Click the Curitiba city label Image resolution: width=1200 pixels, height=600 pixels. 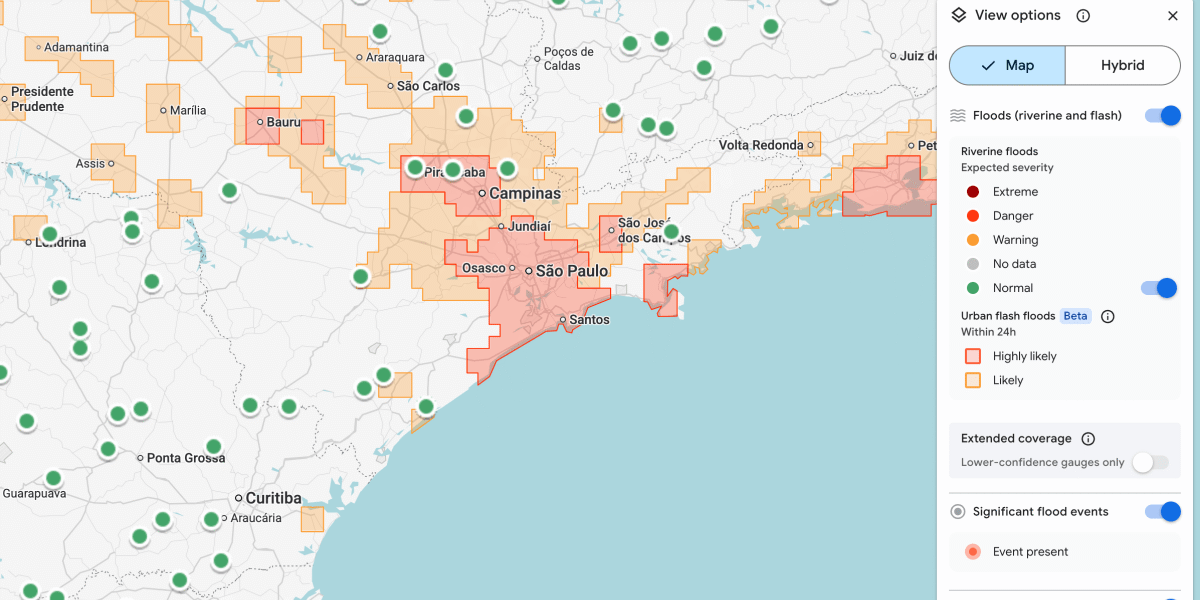(x=273, y=498)
